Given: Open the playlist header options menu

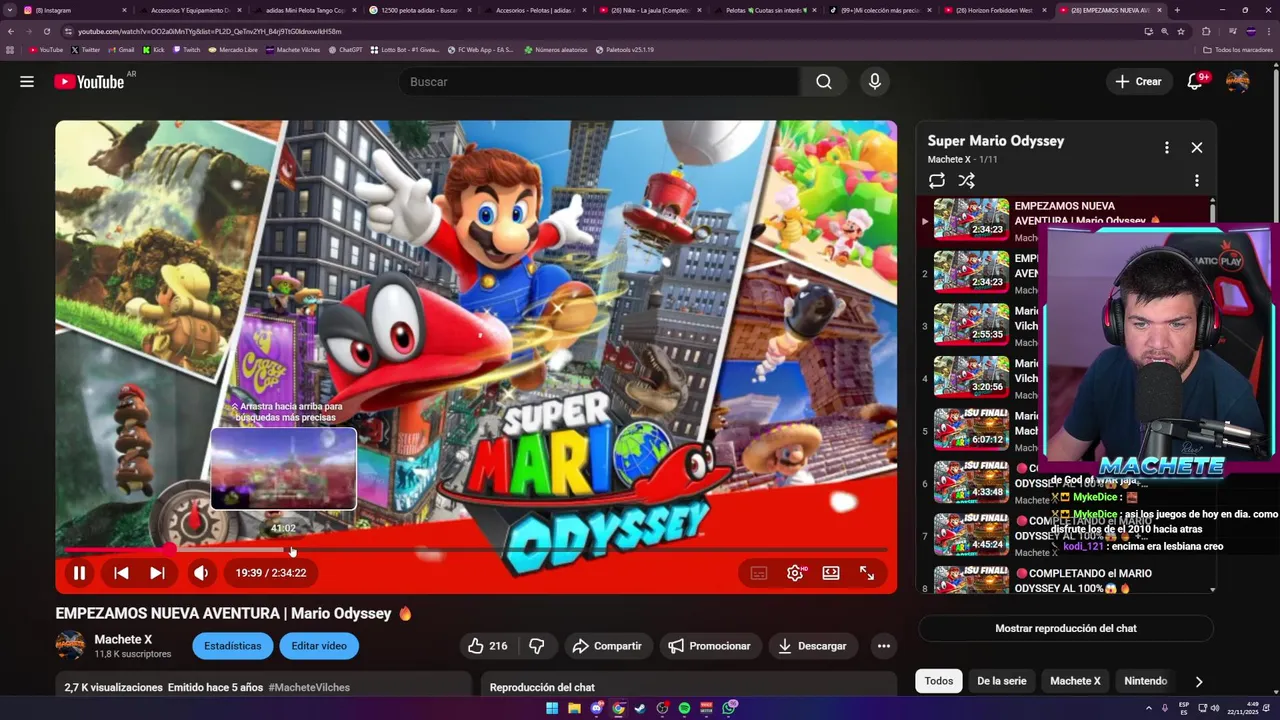Looking at the screenshot, I should 1166,148.
